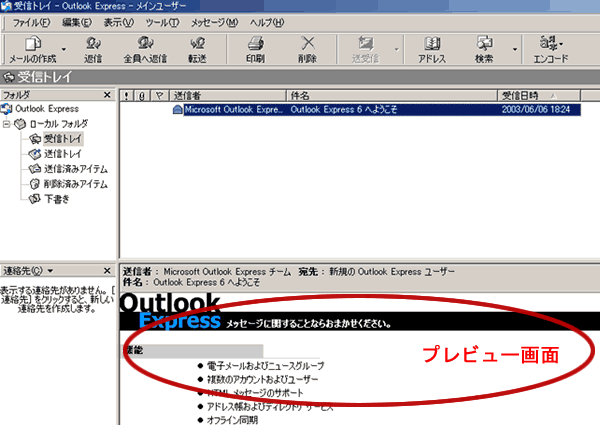Click the 複数のアカウントおよびユーザー bullet text
The width and height of the screenshot is (600, 425).
[x=262, y=379]
